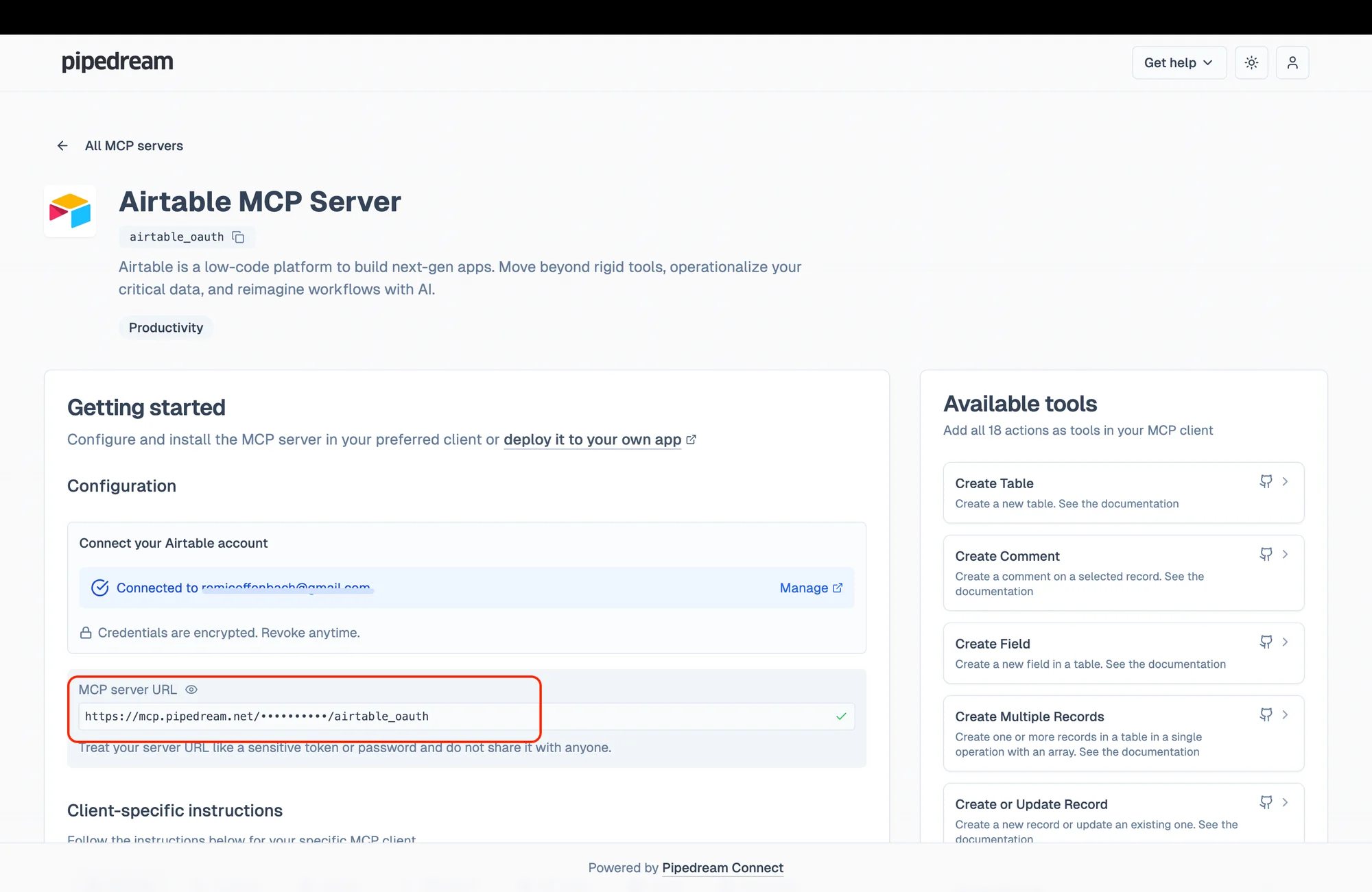1372x892 pixels.
Task: Expand the Get help dropdown
Action: [x=1179, y=62]
